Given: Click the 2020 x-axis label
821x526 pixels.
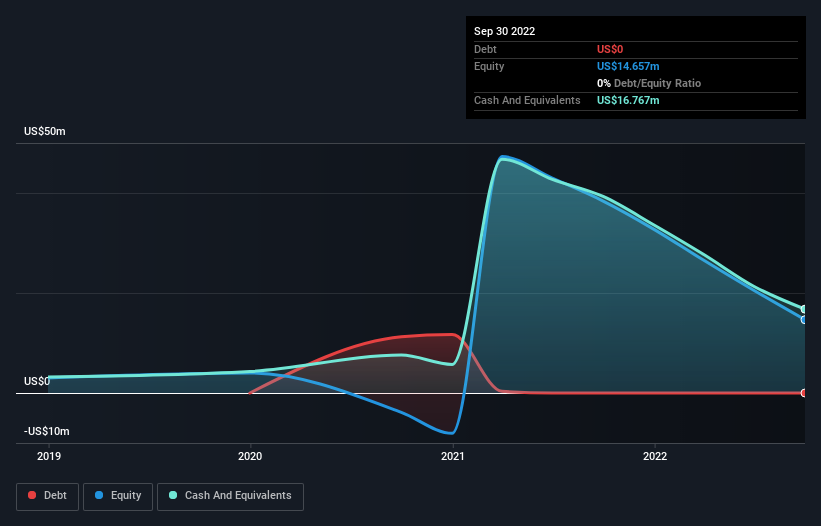Looking at the screenshot, I should click(250, 456).
